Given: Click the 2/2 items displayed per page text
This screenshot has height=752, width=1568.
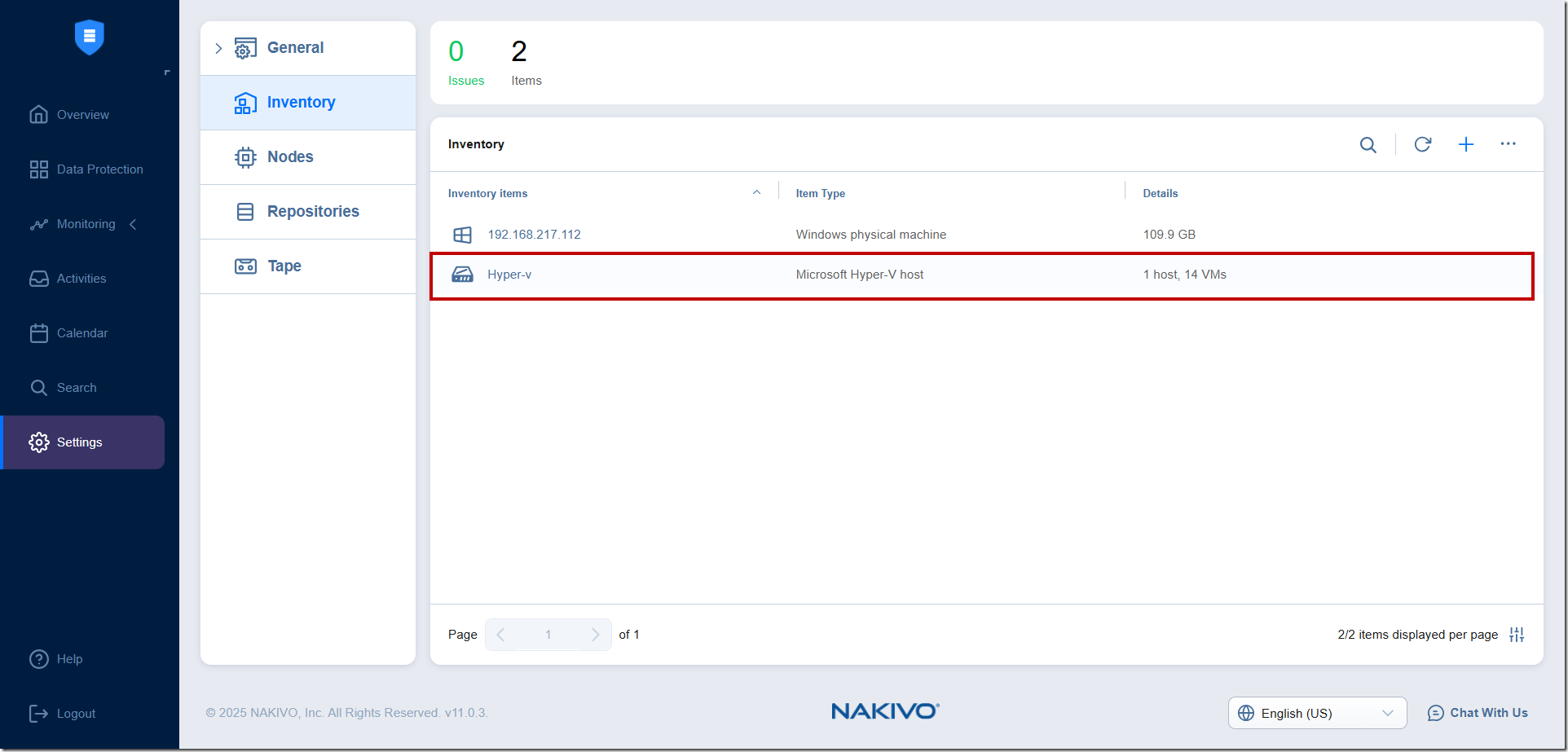Looking at the screenshot, I should click(x=1417, y=635).
